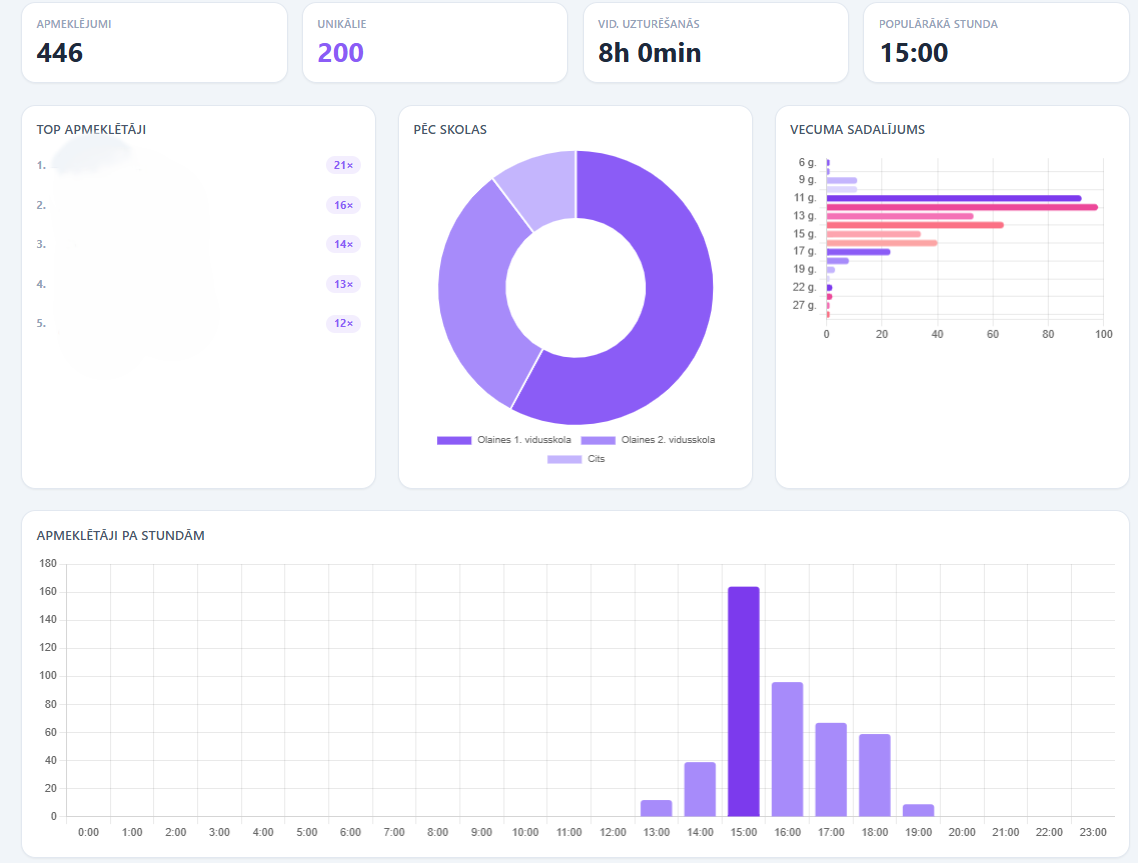
Task: Toggle the Olaines 1. vidusskola legend item
Action: click(x=504, y=440)
